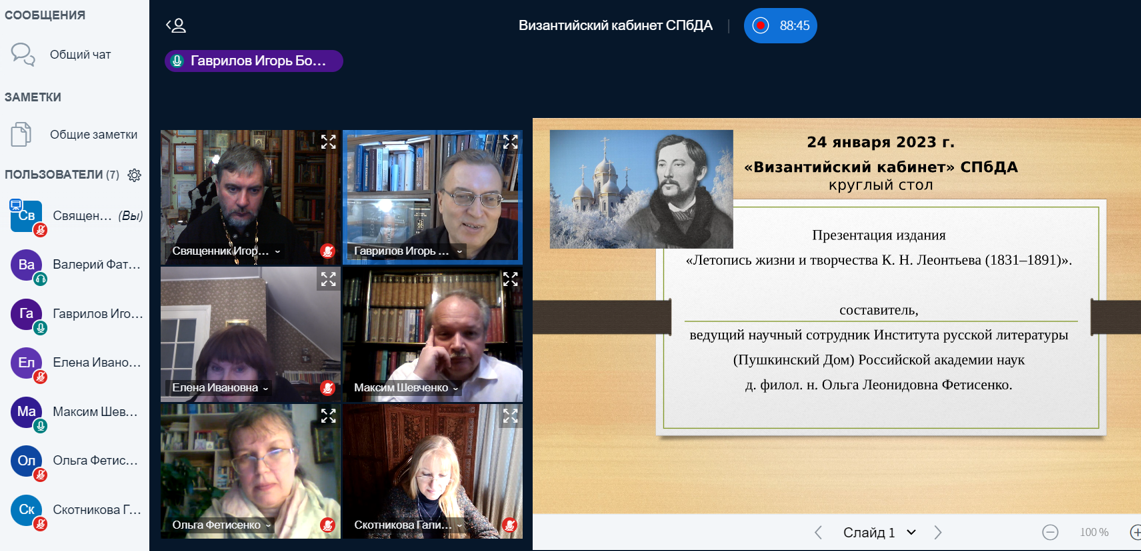The image size is (1141, 551).
Task: Open Елена Ивановна webcam name dropdown
Action: coord(218,388)
